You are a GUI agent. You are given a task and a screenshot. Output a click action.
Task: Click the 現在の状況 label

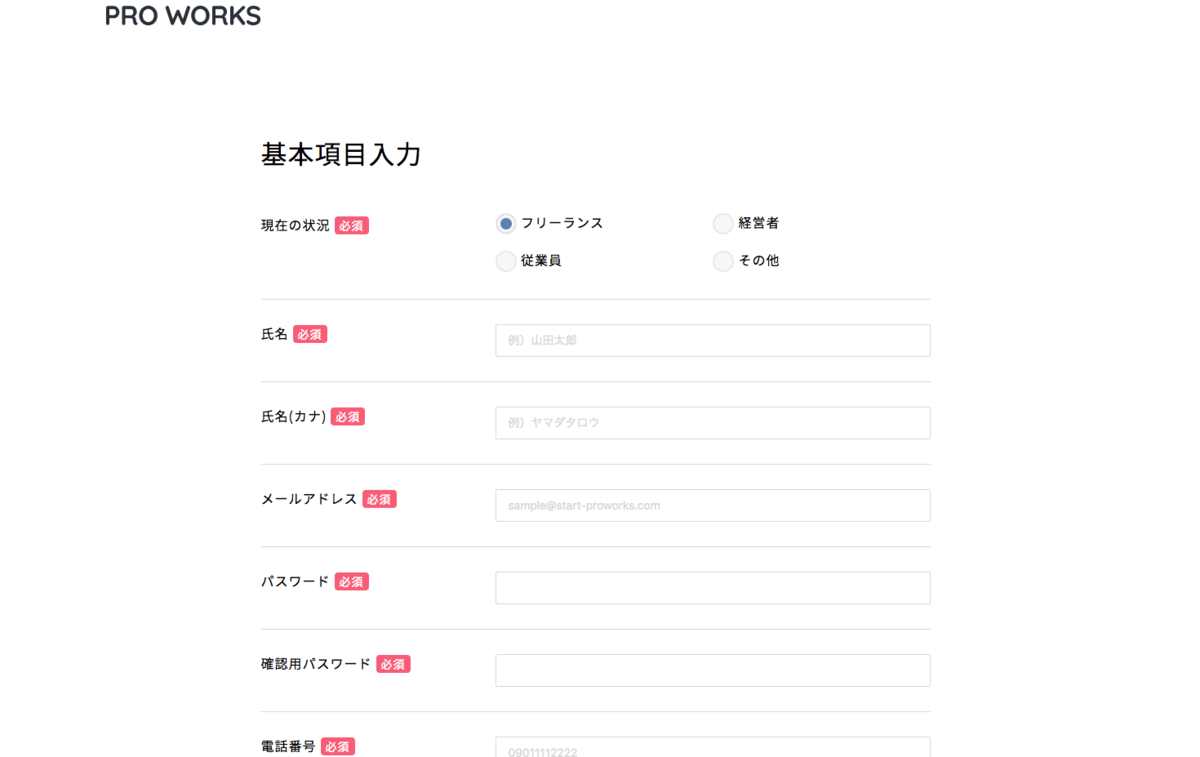(x=295, y=226)
